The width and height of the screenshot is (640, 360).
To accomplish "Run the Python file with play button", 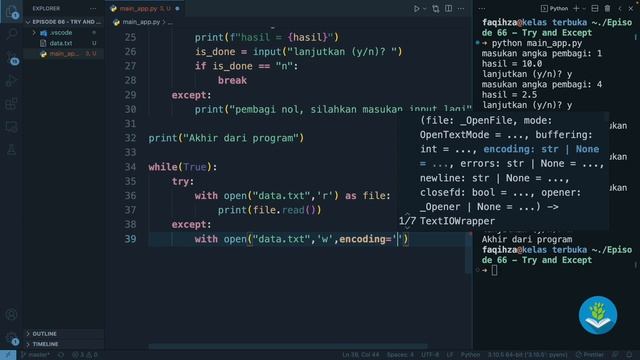I will tap(416, 9).
